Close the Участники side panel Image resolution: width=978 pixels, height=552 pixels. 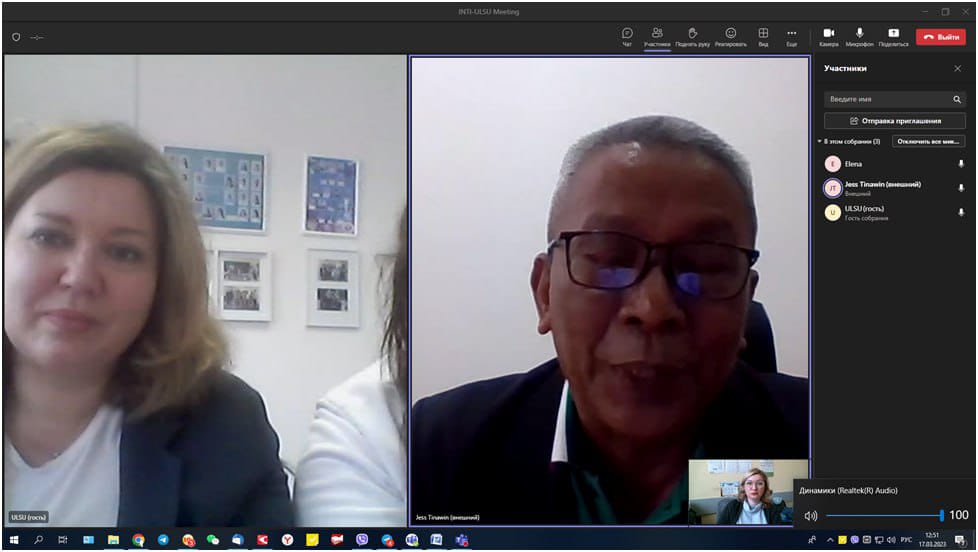(x=957, y=69)
